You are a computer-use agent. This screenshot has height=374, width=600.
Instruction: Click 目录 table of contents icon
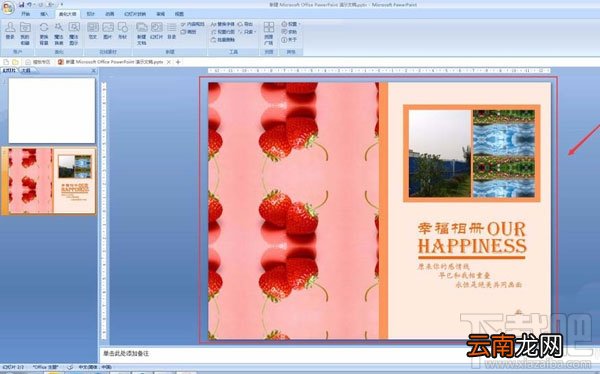coord(171,31)
